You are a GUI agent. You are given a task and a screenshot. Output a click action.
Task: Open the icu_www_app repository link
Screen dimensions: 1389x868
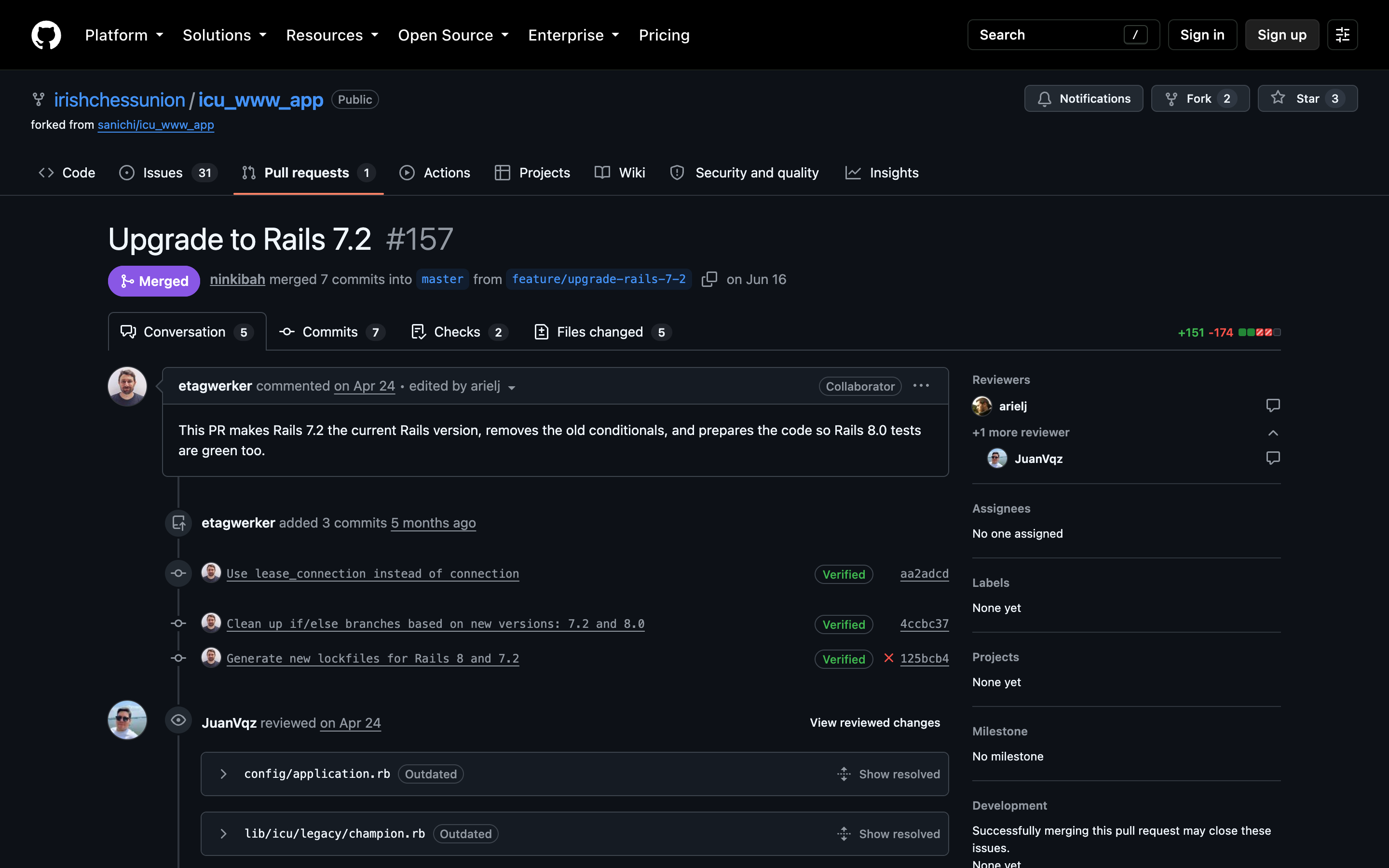click(x=260, y=100)
